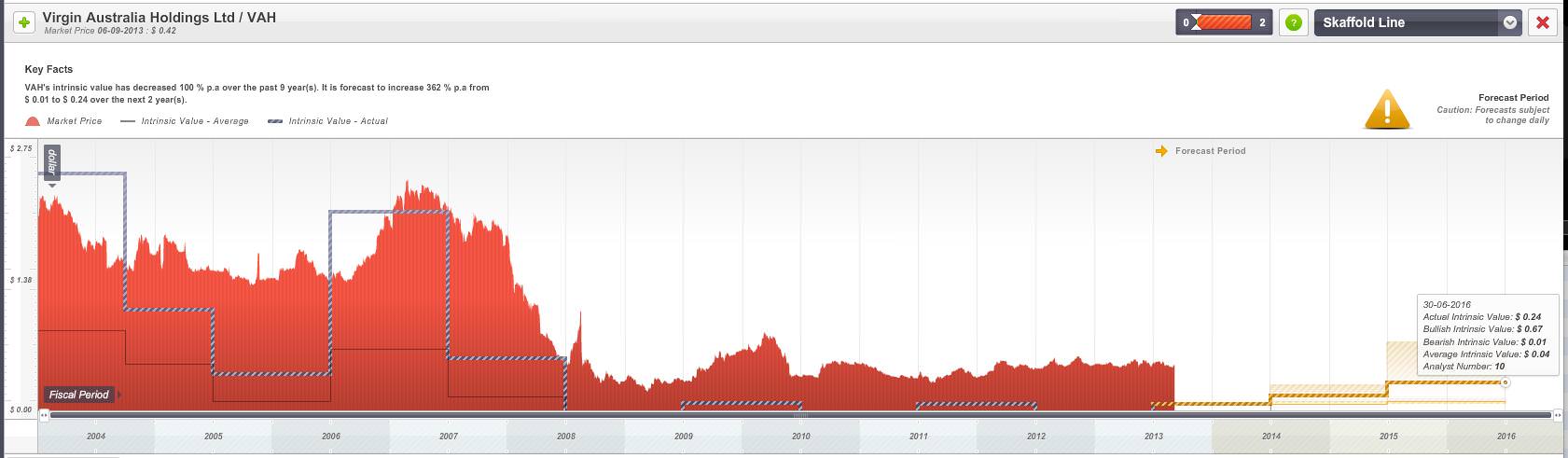Image resolution: width=1568 pixels, height=458 pixels.
Task: Open help via green question mark
Action: coord(1293,22)
